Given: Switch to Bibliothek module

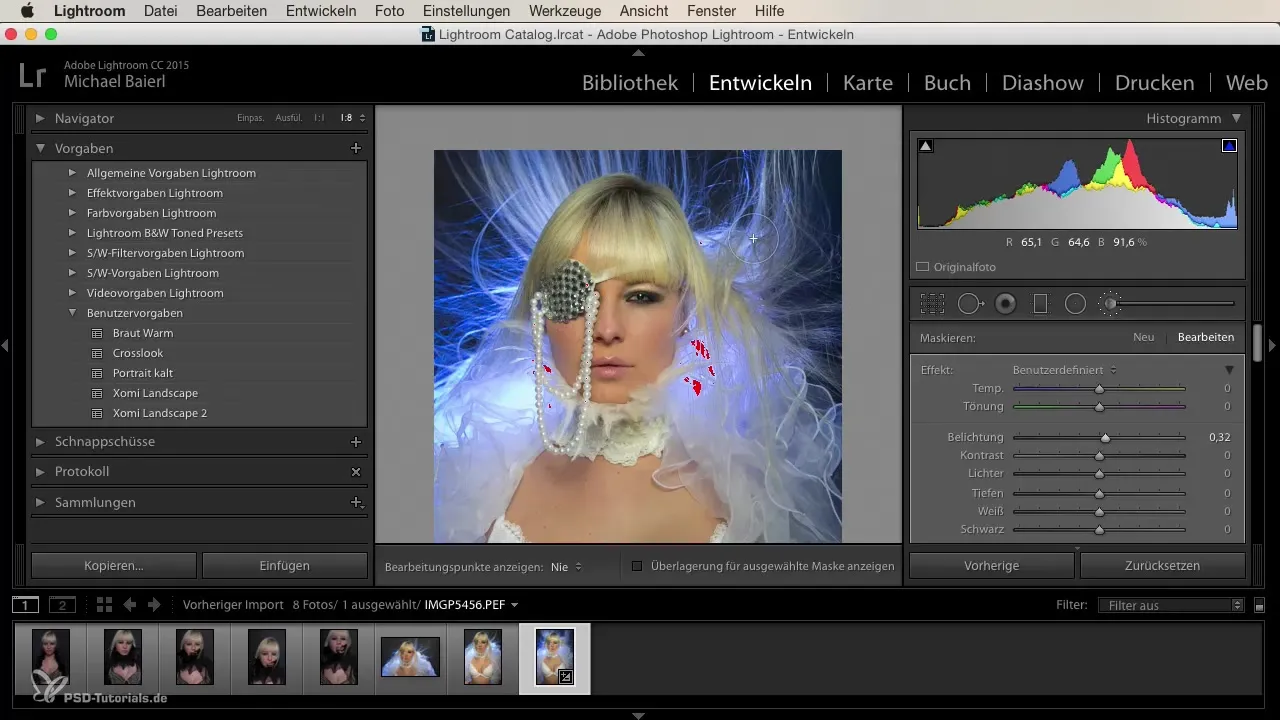Looking at the screenshot, I should (630, 83).
